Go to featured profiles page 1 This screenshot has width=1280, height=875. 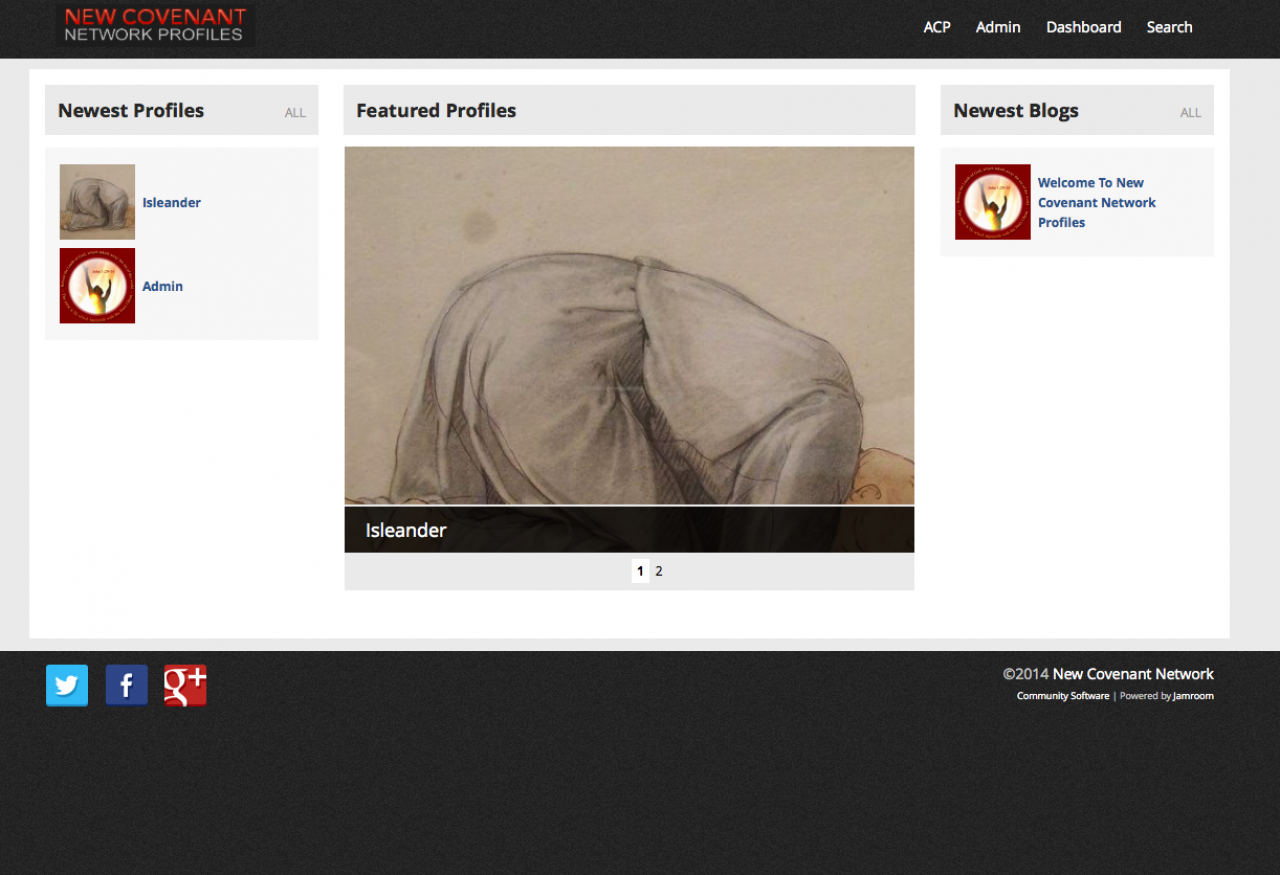pos(640,571)
